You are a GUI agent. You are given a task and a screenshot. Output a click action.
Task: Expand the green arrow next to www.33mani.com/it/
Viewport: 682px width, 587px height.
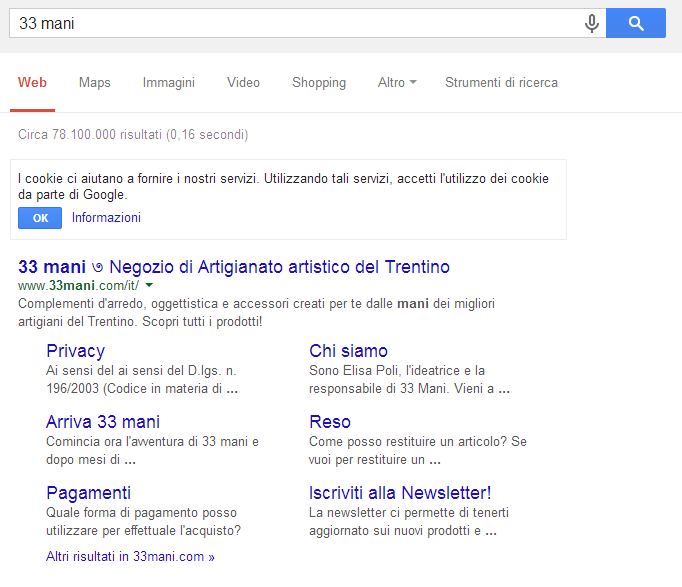tap(149, 285)
